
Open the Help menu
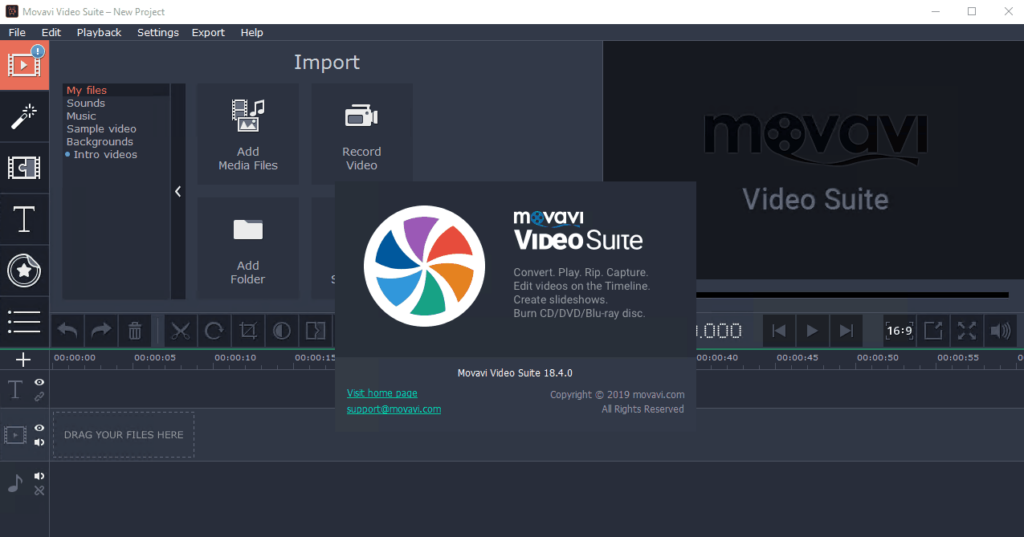(251, 33)
